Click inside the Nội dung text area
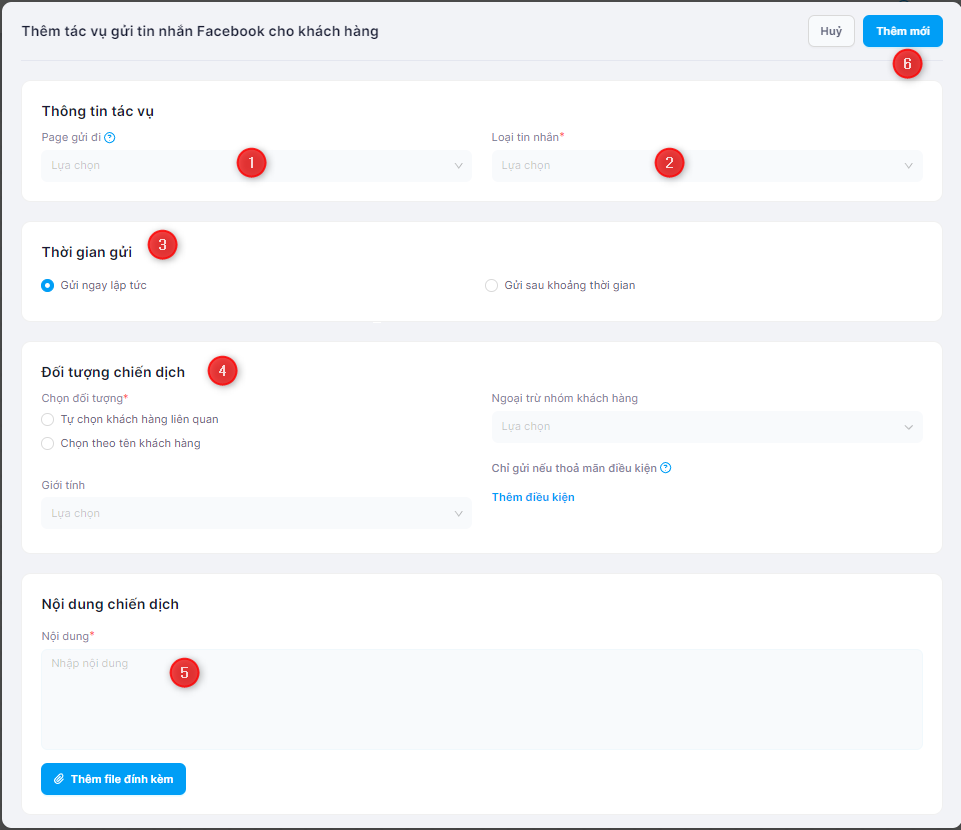The height and width of the screenshot is (830, 961). 480,710
